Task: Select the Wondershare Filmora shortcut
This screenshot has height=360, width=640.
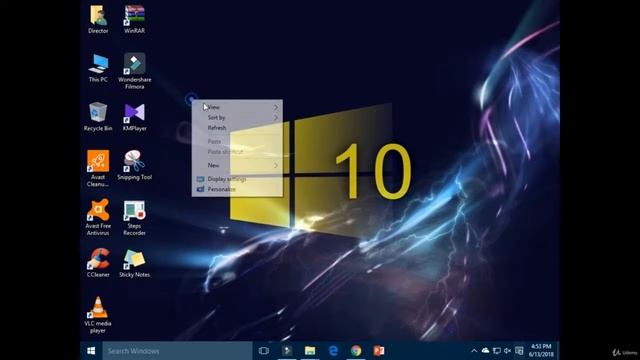Action: 134,71
